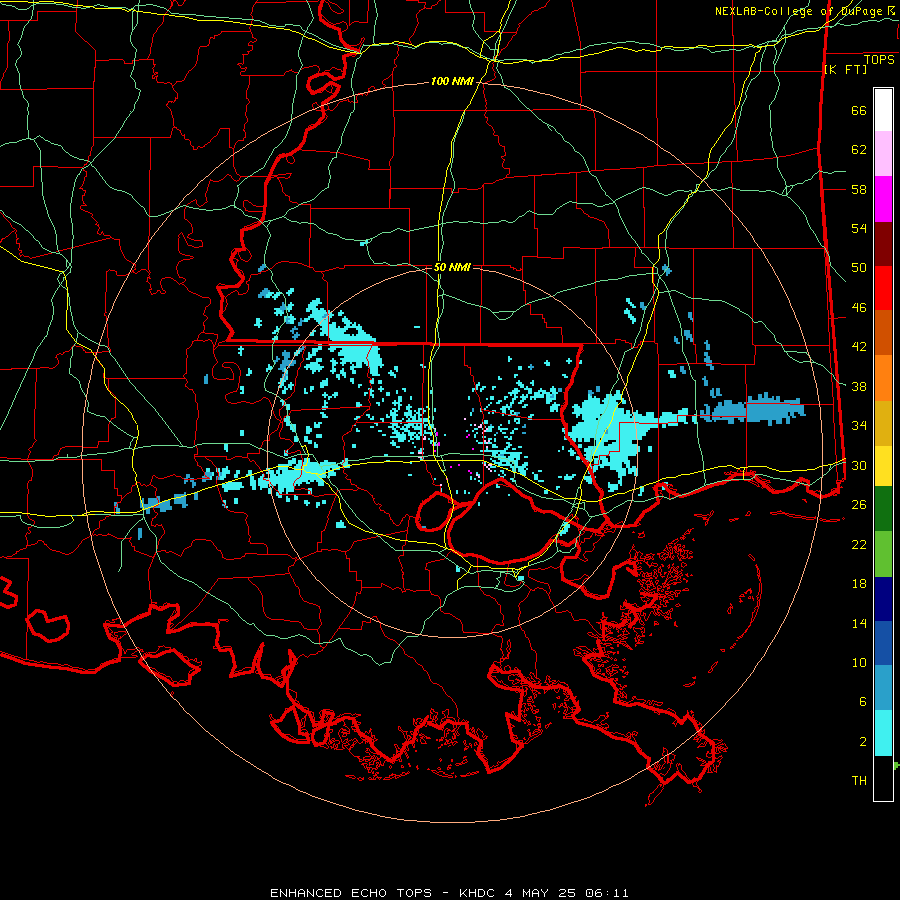Click the legend value "22"
This screenshot has height=900, width=900.
[x=859, y=544]
